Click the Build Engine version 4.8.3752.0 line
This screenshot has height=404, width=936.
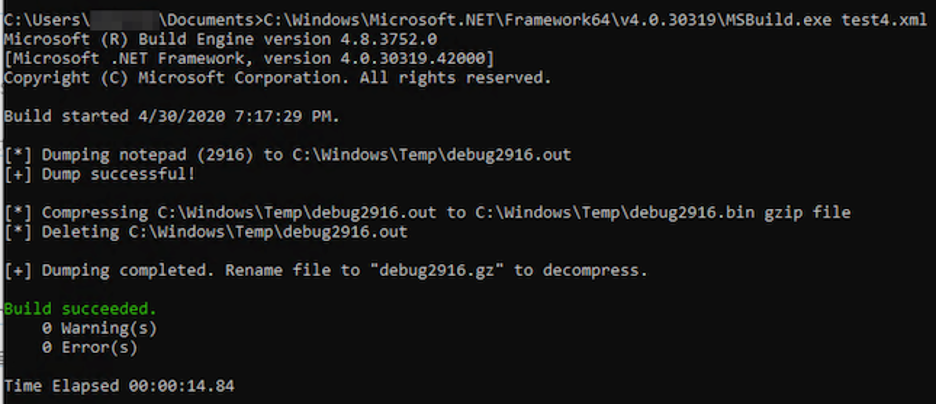220,39
